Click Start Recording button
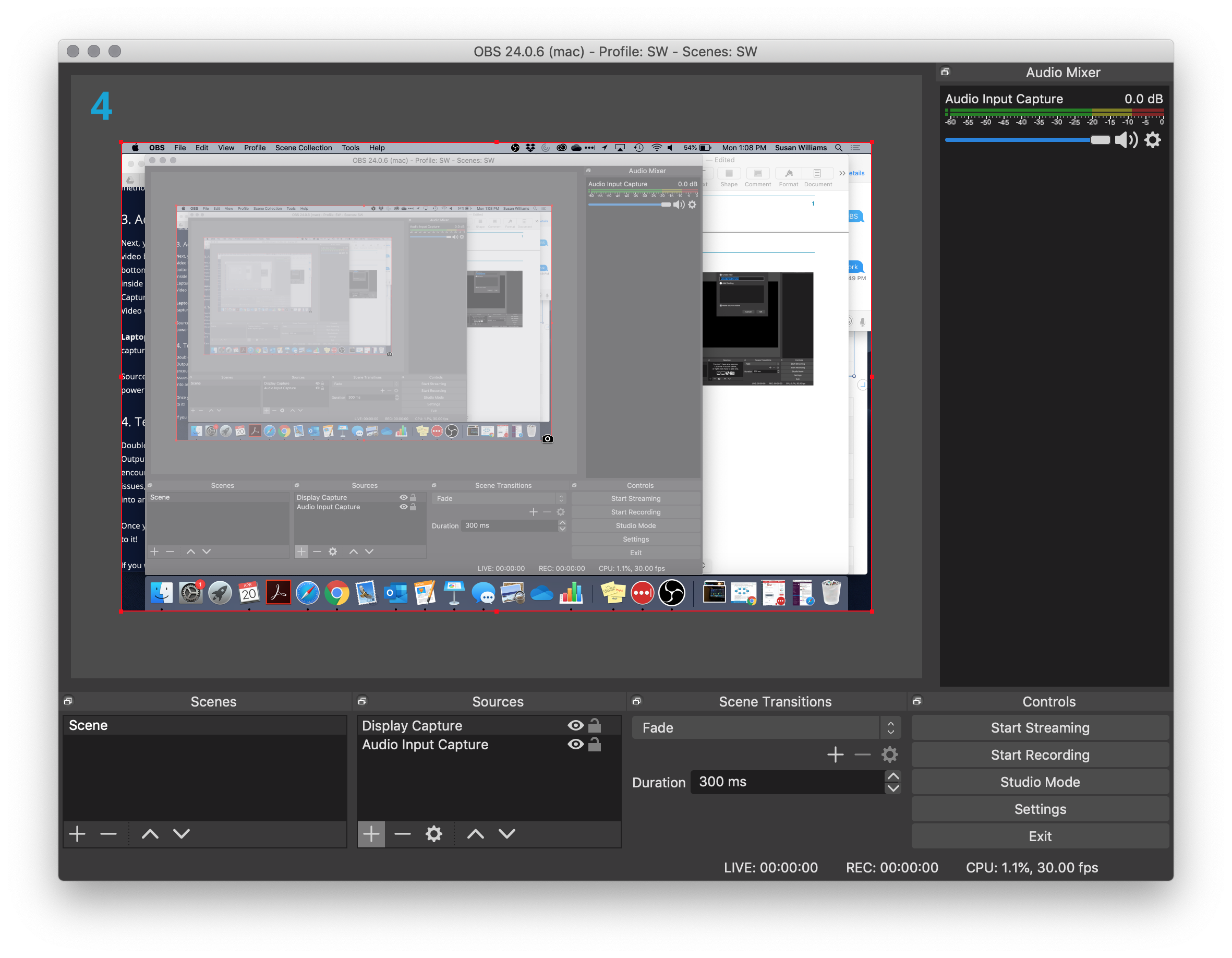This screenshot has height=958, width=1232. point(1040,755)
